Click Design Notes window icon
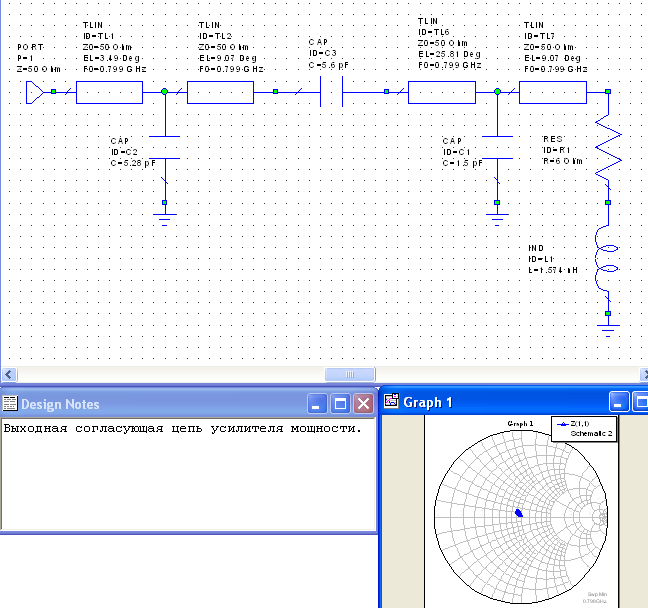The image size is (648, 608). [10, 403]
